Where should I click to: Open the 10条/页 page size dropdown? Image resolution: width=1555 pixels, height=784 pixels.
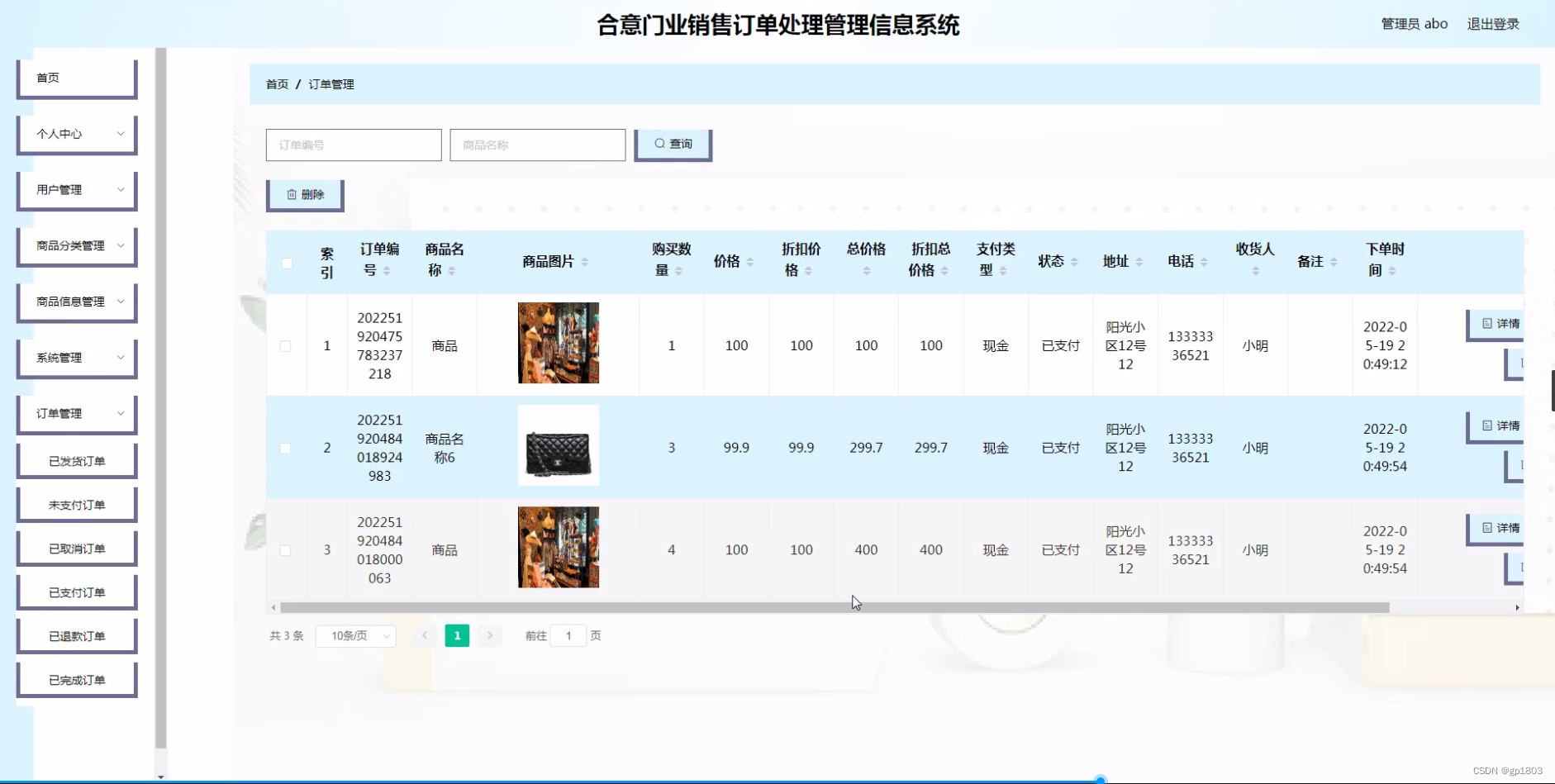click(356, 636)
